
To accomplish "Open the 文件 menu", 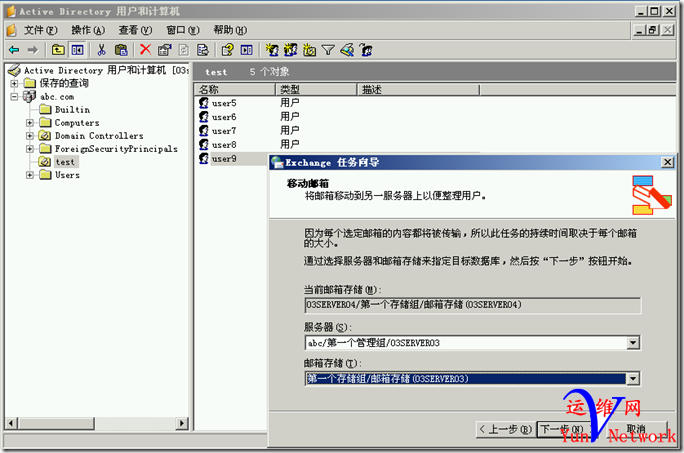I will (40, 30).
